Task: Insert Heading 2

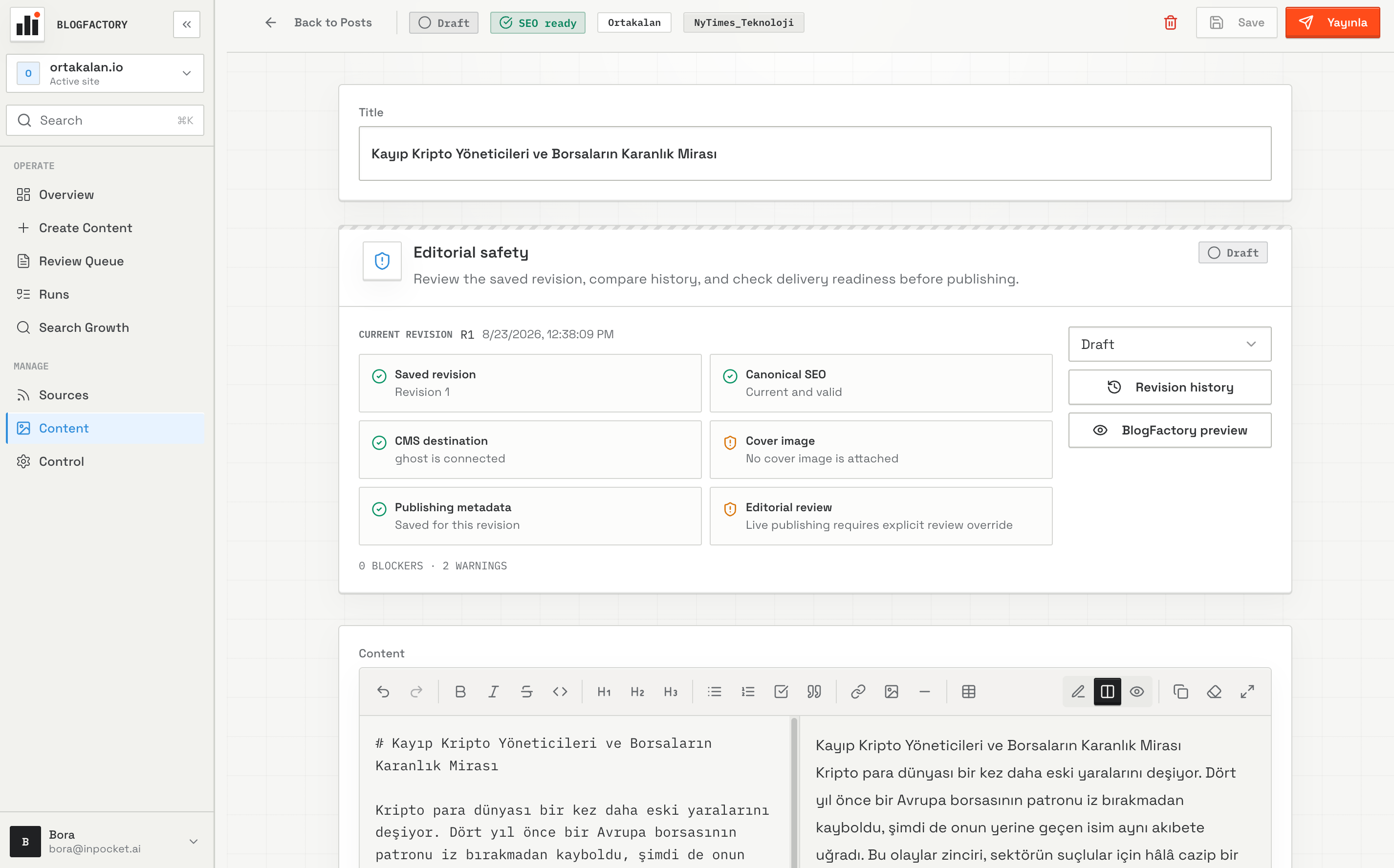Action: 637,692
